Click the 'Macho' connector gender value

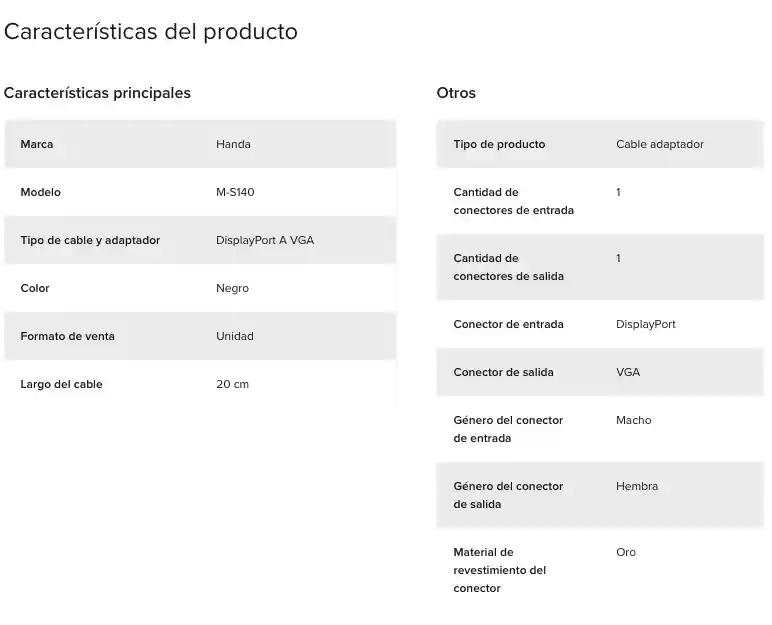tap(633, 420)
